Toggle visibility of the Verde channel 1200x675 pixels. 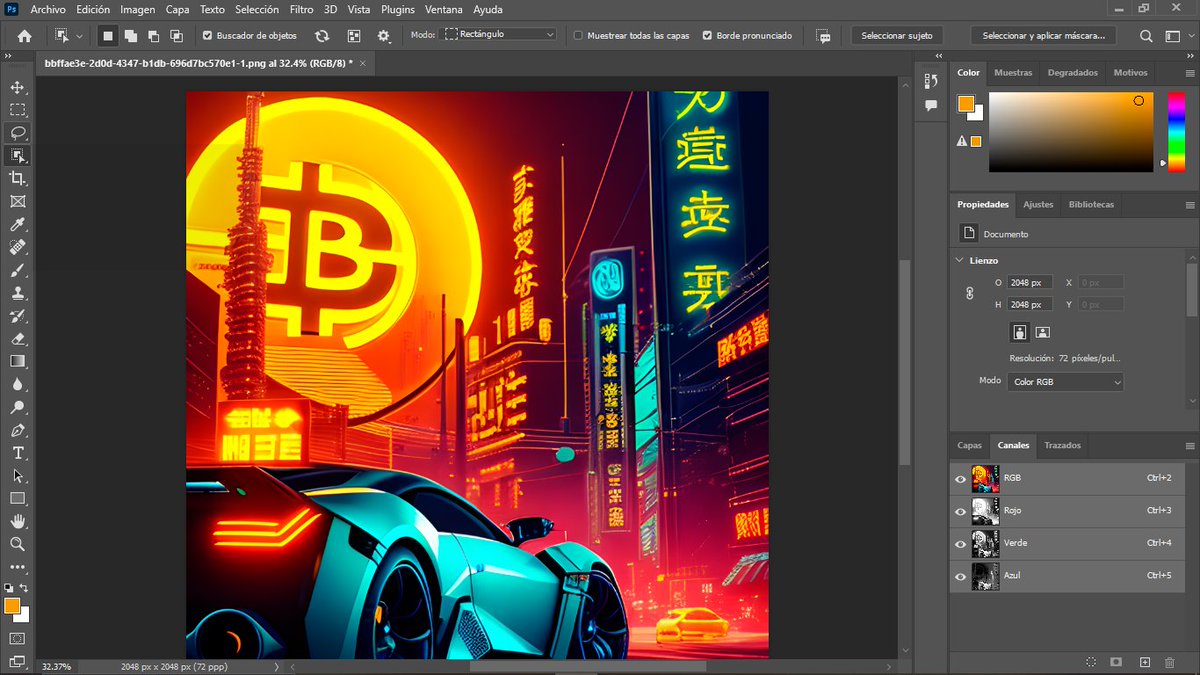click(x=961, y=544)
